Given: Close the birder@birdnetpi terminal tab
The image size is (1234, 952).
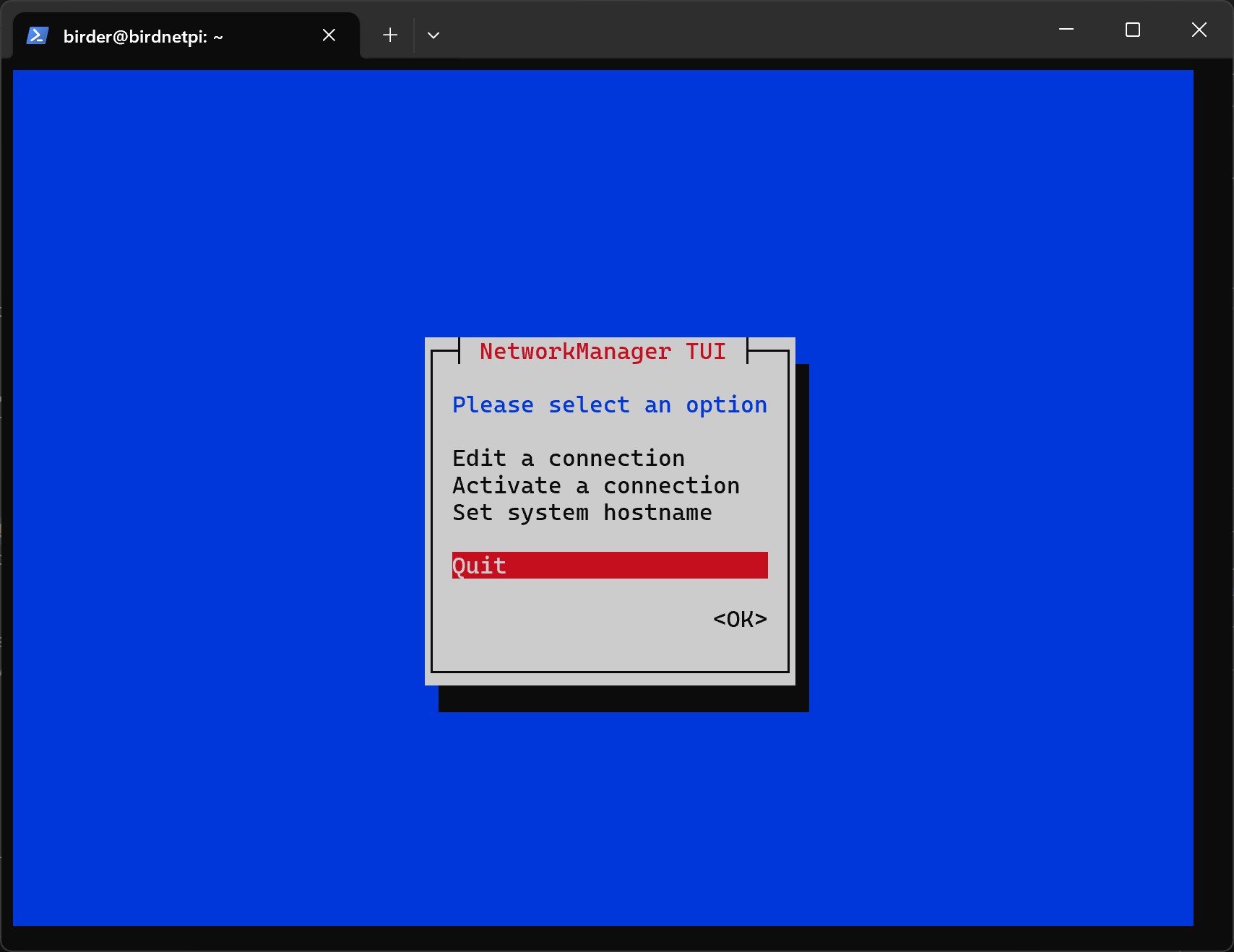Looking at the screenshot, I should coord(329,35).
